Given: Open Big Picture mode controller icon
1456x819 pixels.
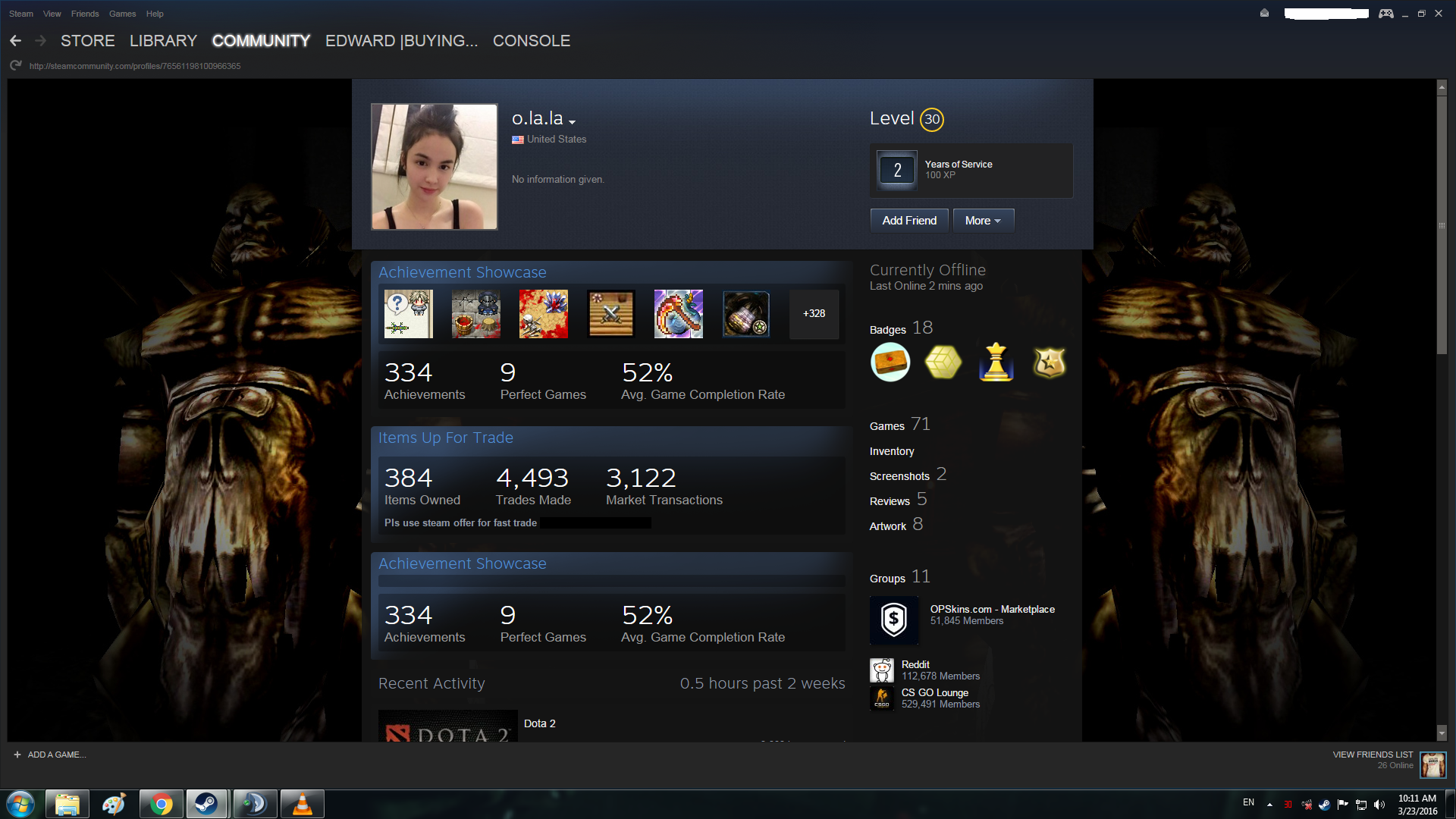Looking at the screenshot, I should 1385,14.
